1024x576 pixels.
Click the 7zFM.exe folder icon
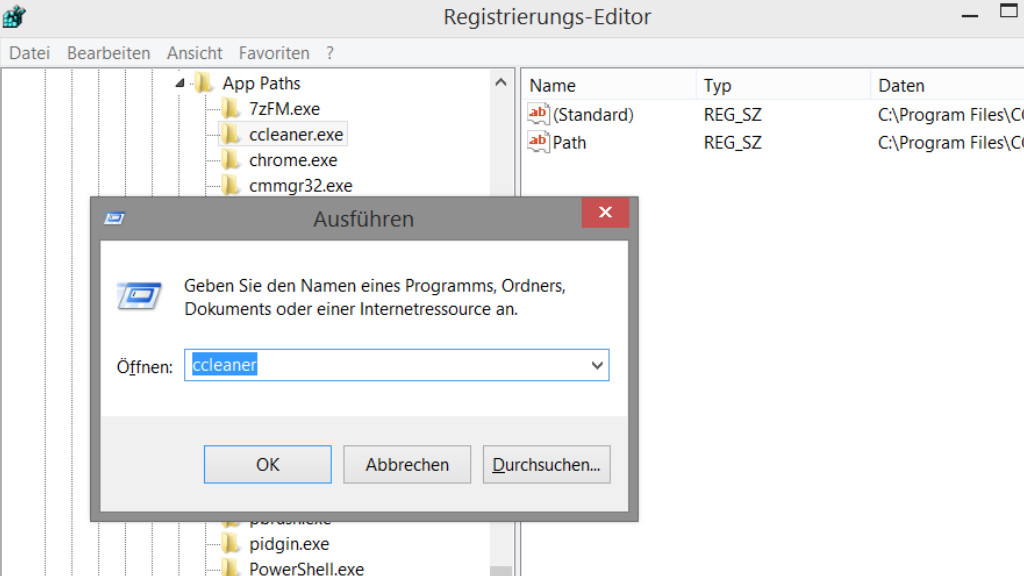click(231, 109)
